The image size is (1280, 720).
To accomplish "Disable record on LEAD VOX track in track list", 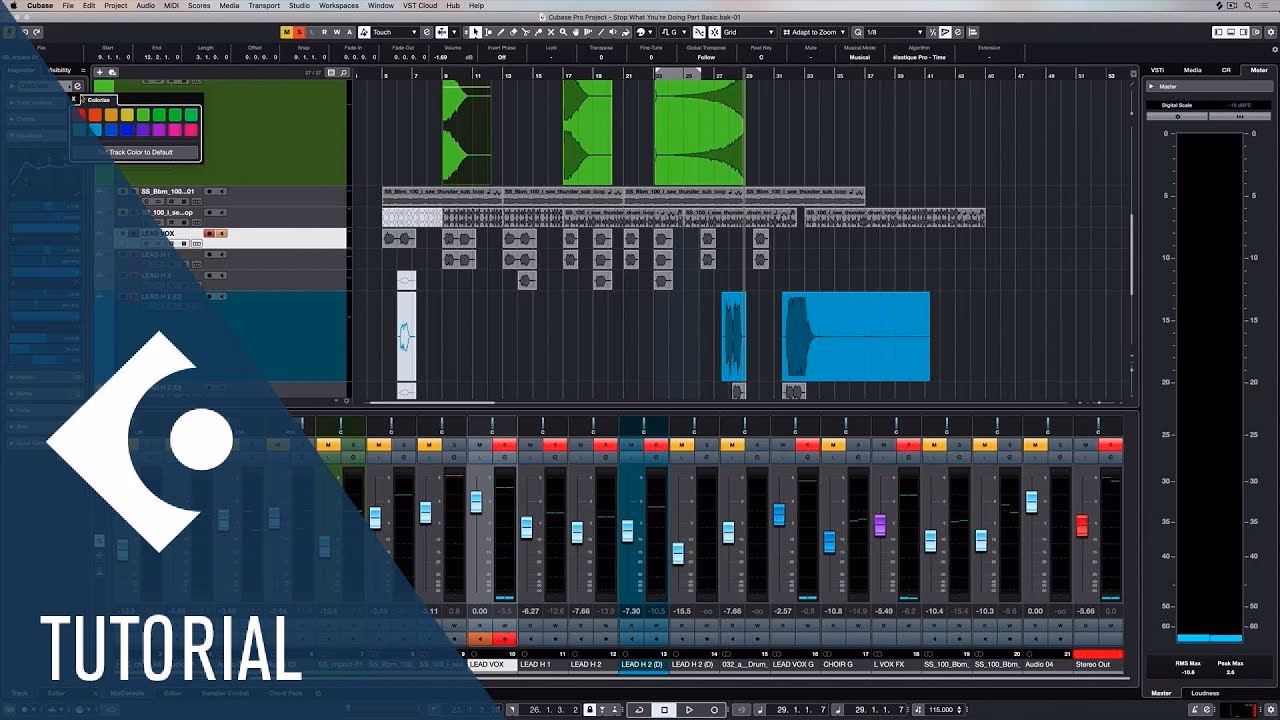I will (209, 233).
